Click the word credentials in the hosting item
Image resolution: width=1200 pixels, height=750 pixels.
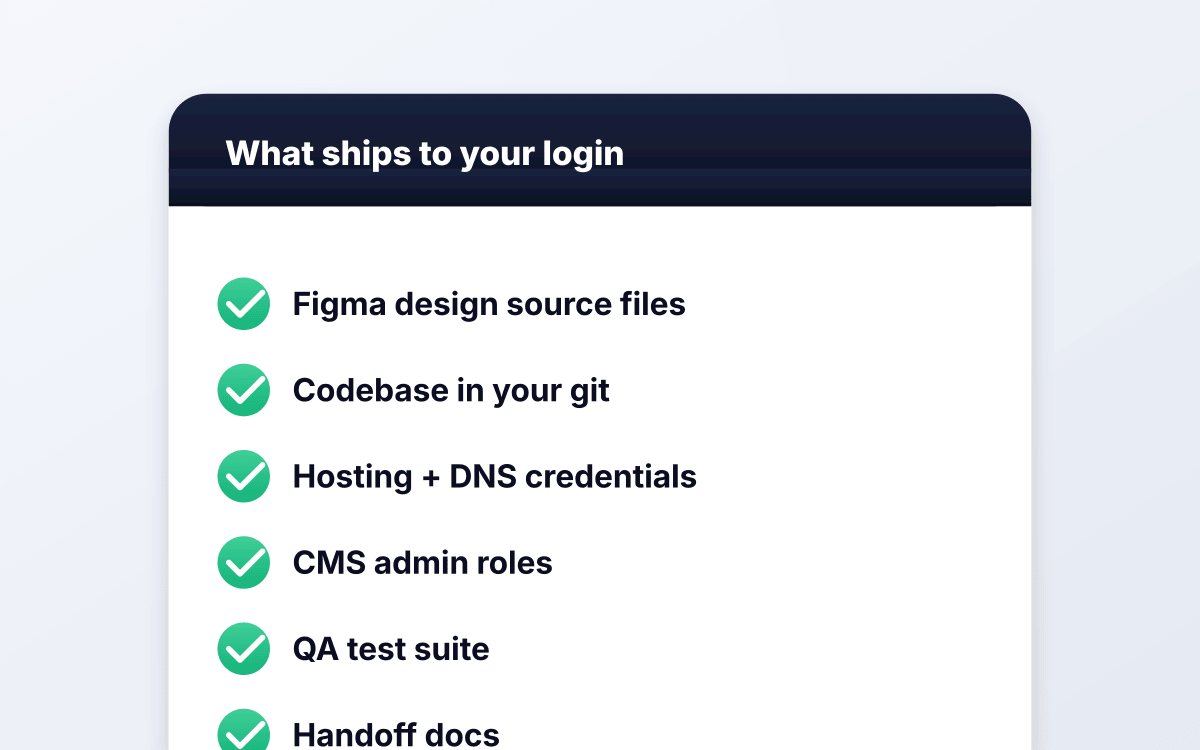coord(611,476)
